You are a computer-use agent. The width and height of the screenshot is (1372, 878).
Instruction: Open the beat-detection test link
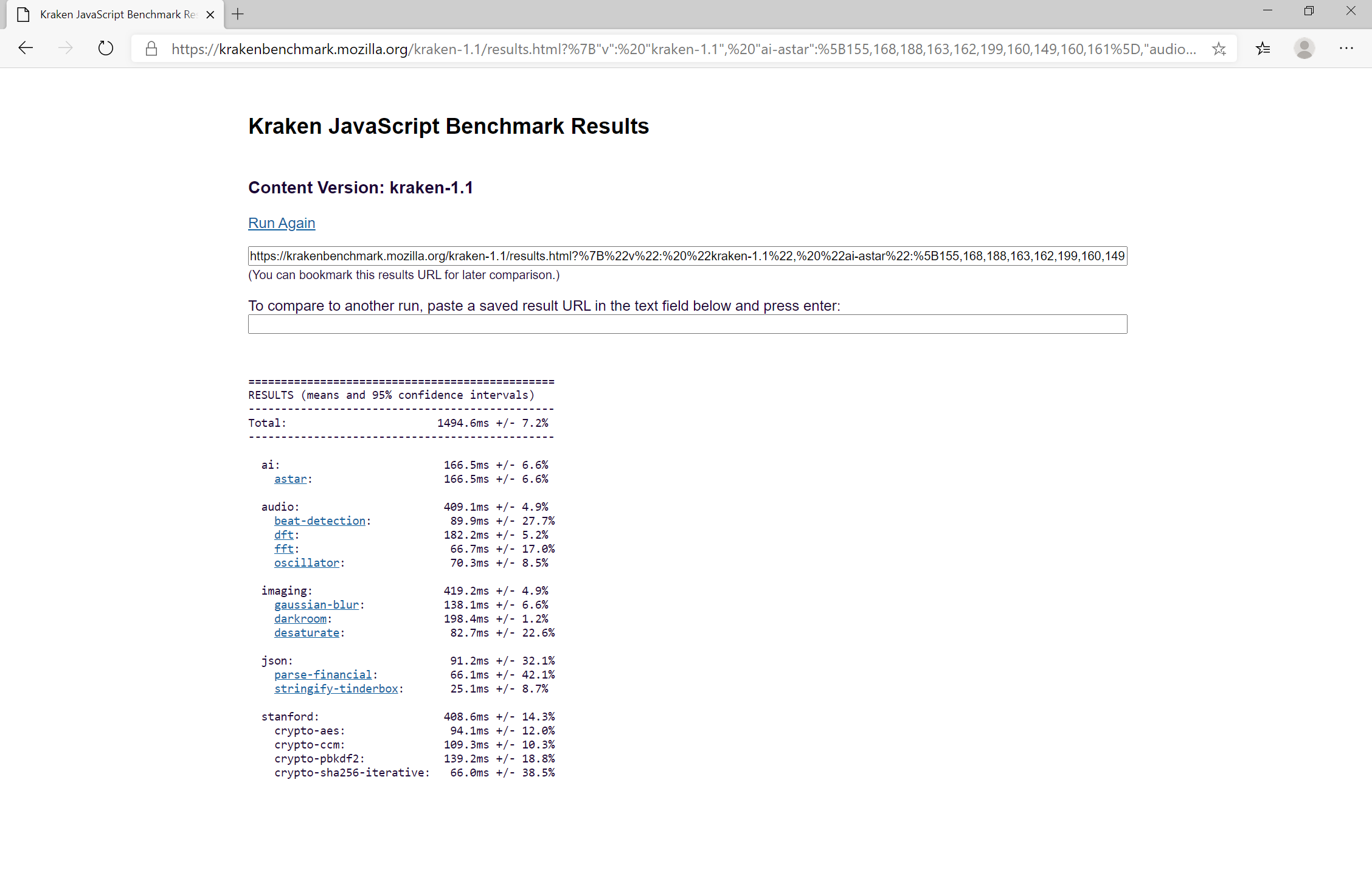[320, 521]
